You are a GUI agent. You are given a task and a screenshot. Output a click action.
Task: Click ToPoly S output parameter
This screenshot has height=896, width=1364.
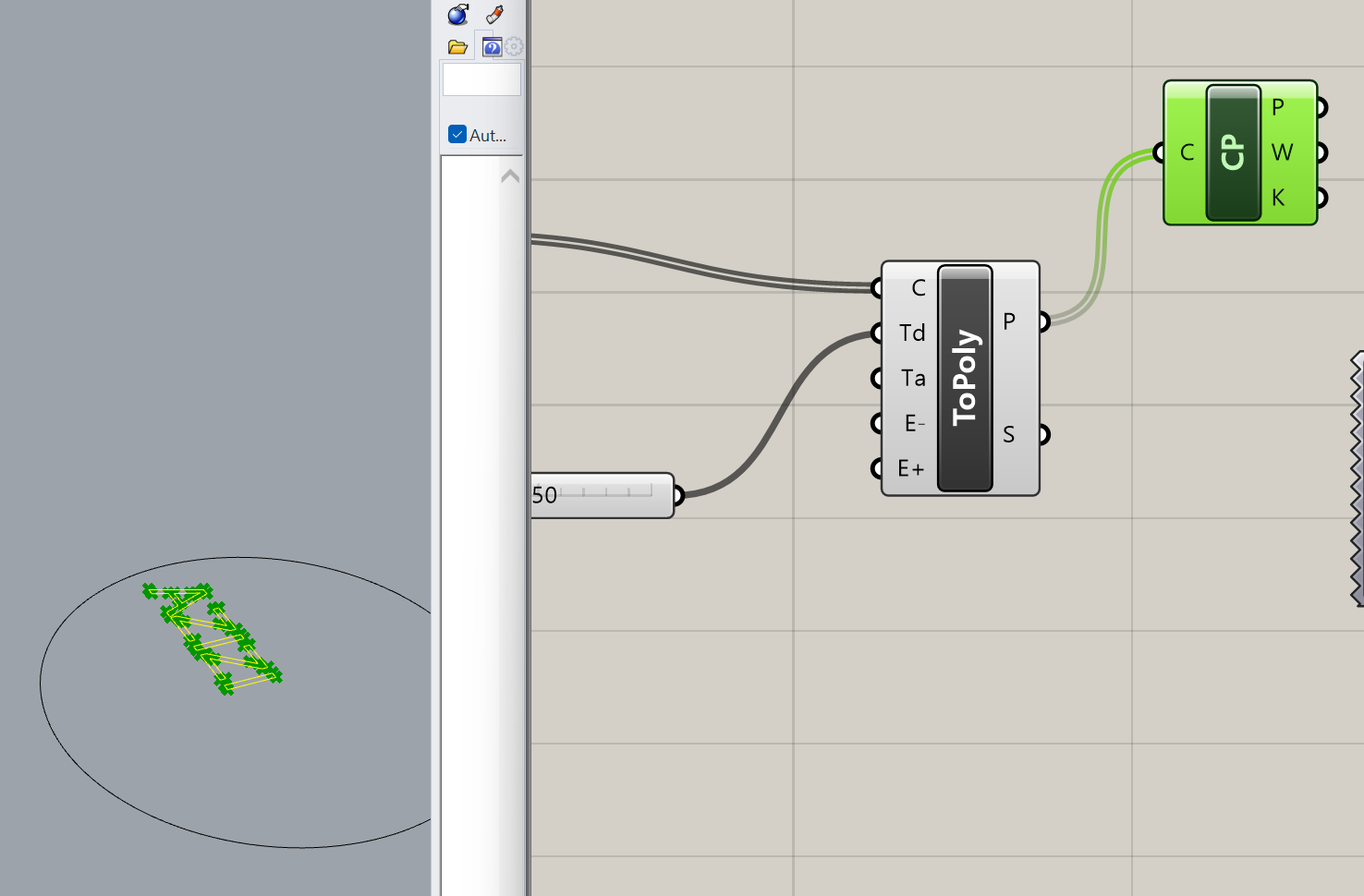(x=1009, y=434)
